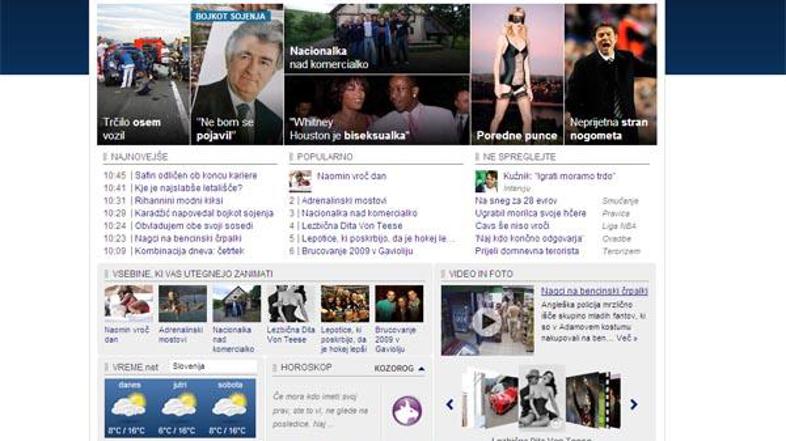Click the Slovenija weather location field
Image resolution: width=786 pixels, height=441 pixels.
213,367
